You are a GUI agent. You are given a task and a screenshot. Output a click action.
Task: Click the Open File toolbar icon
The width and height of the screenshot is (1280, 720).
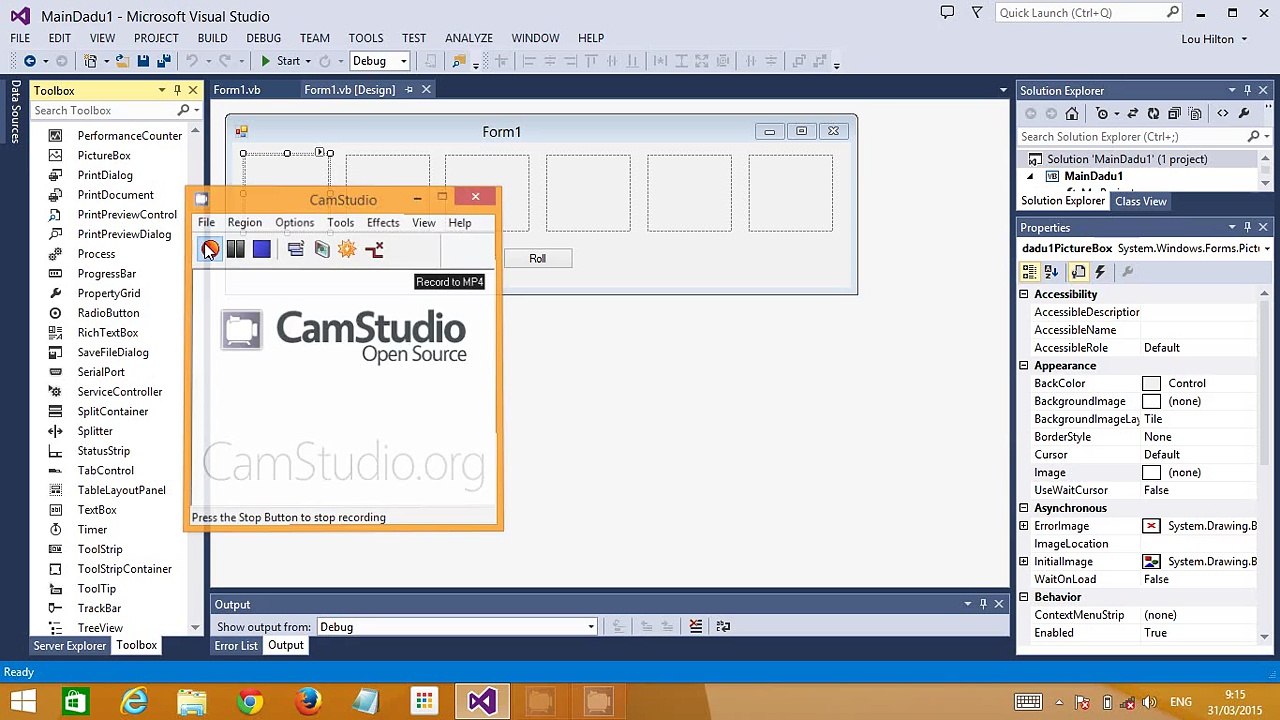[122, 61]
